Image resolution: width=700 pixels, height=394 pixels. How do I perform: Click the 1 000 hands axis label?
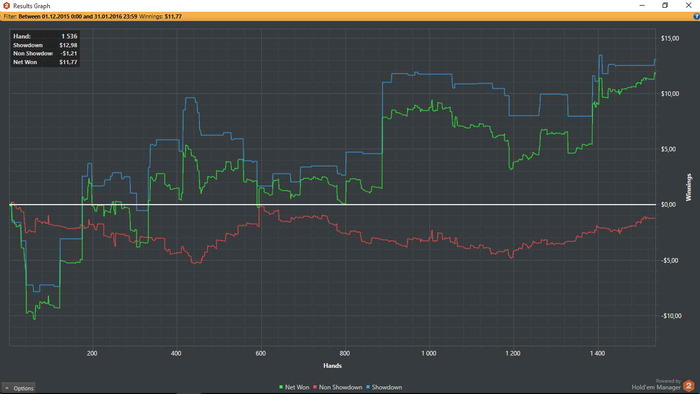(429, 353)
